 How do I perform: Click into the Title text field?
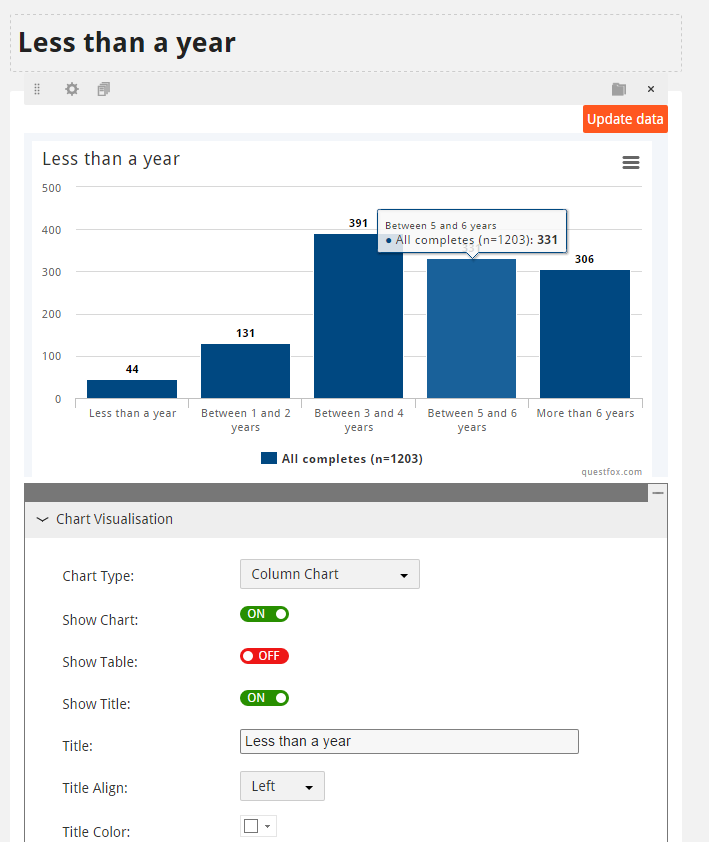(x=409, y=741)
